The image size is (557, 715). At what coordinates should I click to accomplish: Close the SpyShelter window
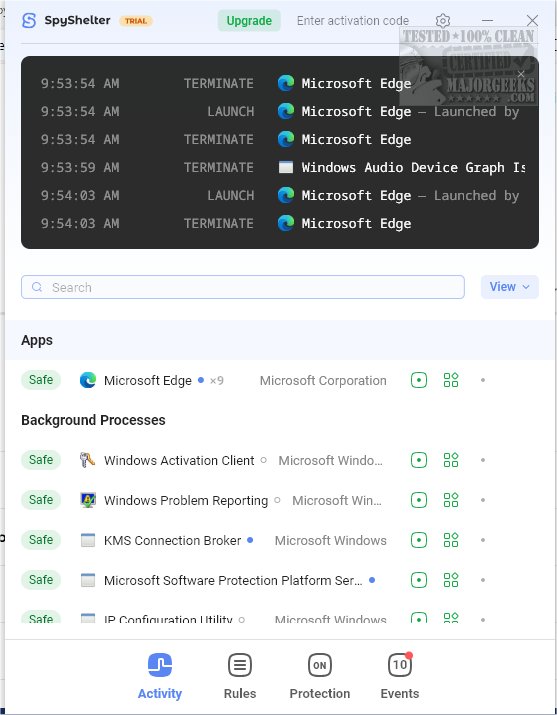(532, 21)
